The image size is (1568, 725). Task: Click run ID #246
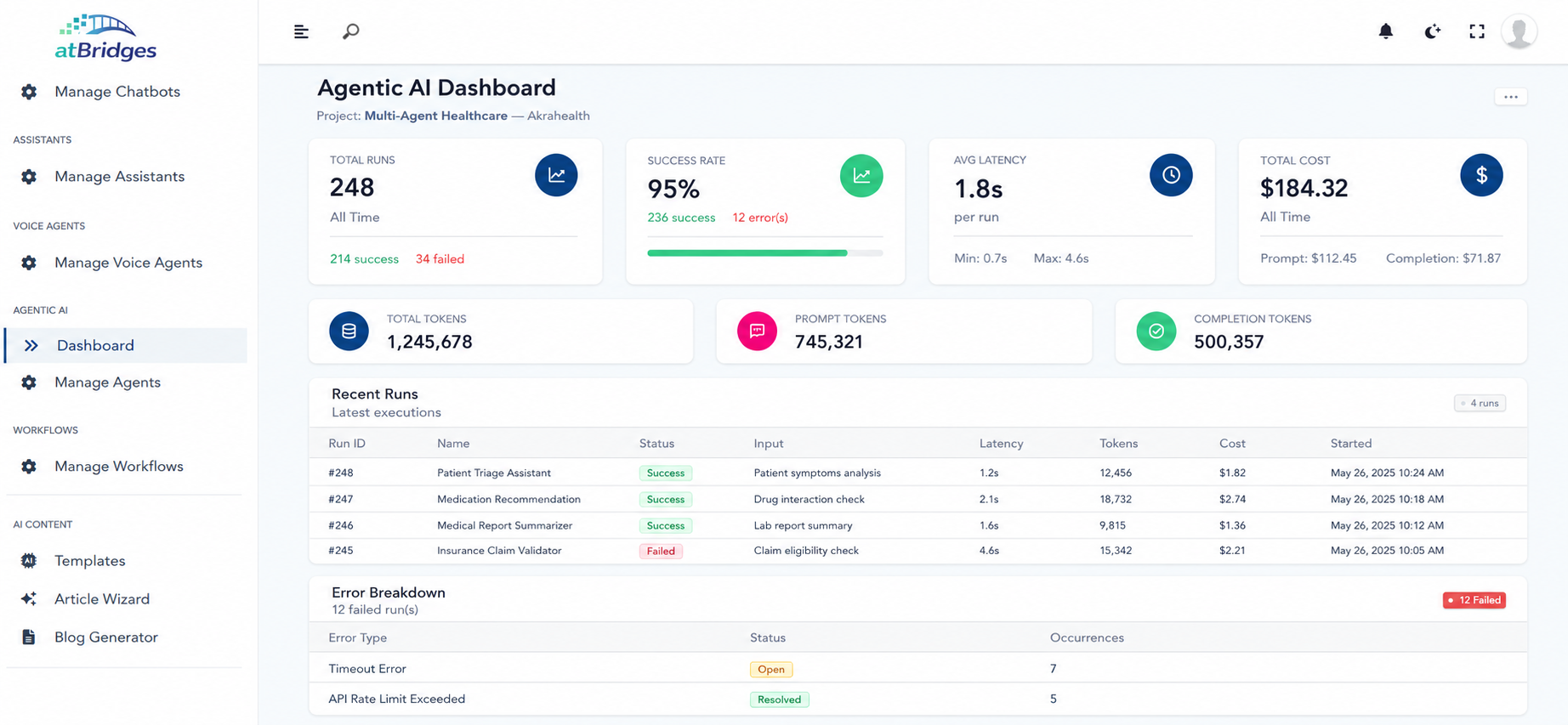341,525
